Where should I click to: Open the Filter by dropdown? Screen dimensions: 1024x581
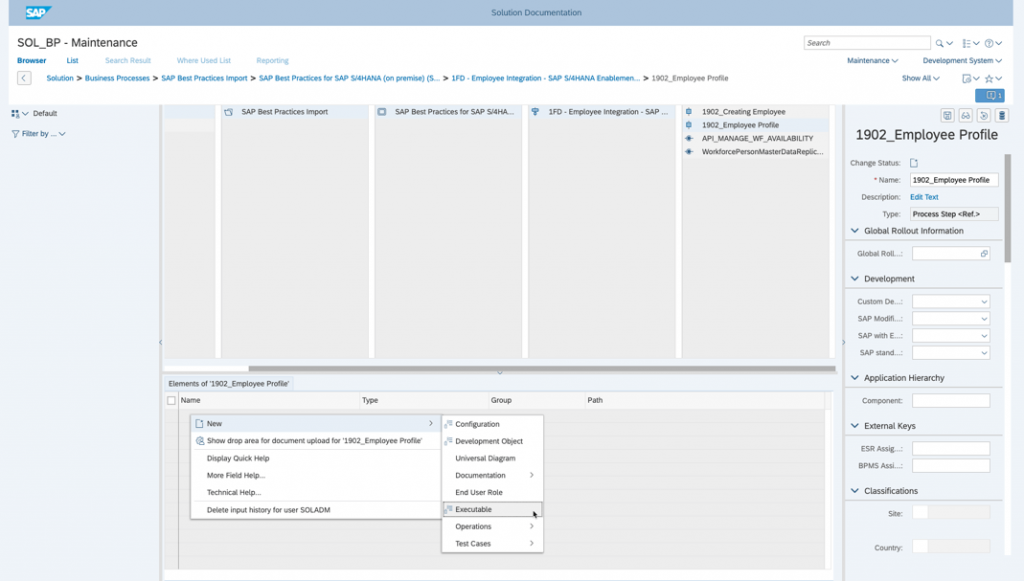43,134
